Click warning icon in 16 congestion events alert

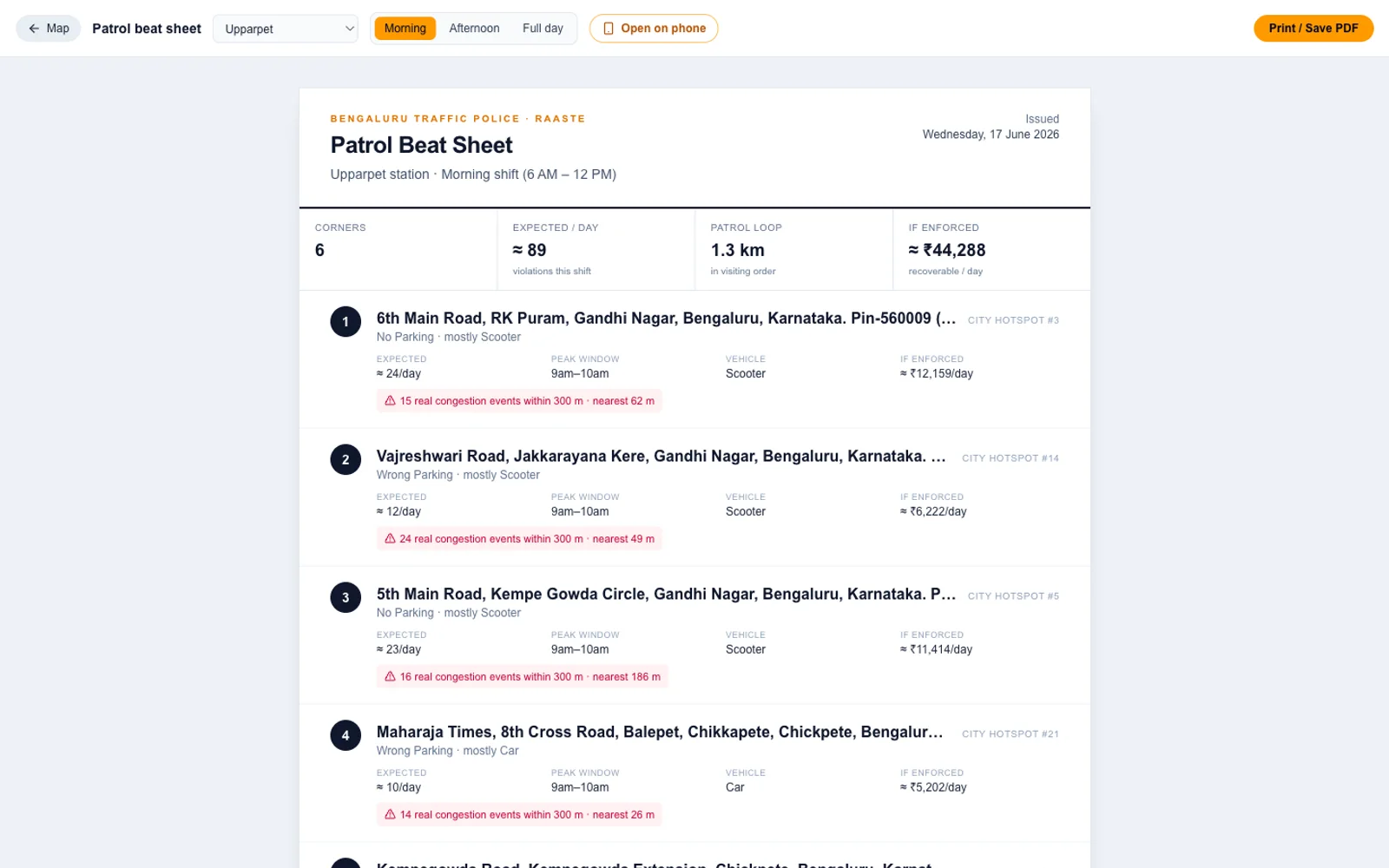[x=390, y=677]
